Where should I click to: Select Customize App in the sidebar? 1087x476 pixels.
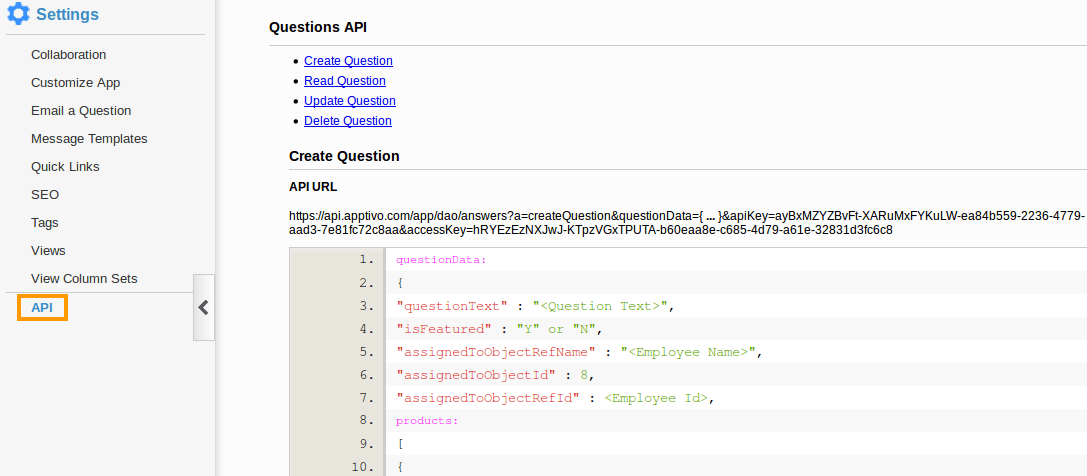pyautogui.click(x=76, y=82)
